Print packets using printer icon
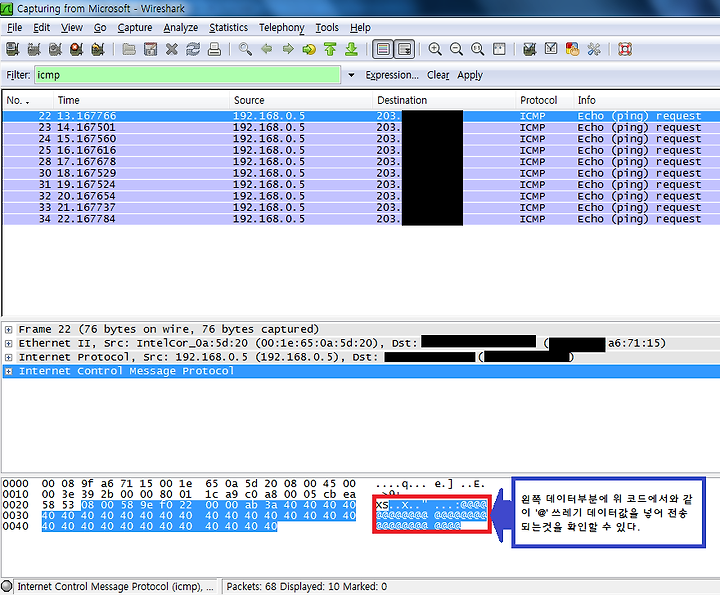Image resolution: width=720 pixels, height=595 pixels. click(214, 49)
